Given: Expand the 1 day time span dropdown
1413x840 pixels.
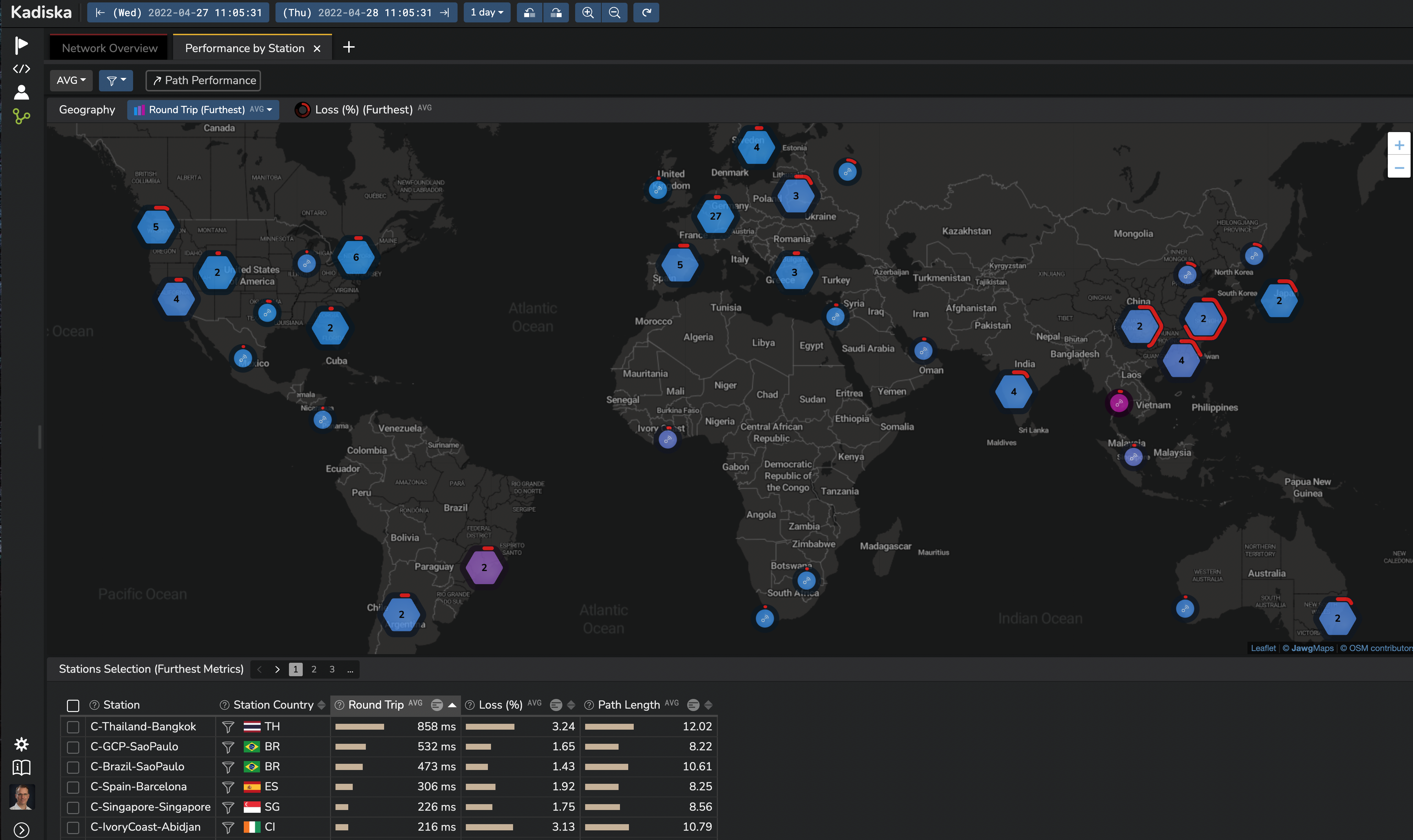Looking at the screenshot, I should click(x=487, y=12).
